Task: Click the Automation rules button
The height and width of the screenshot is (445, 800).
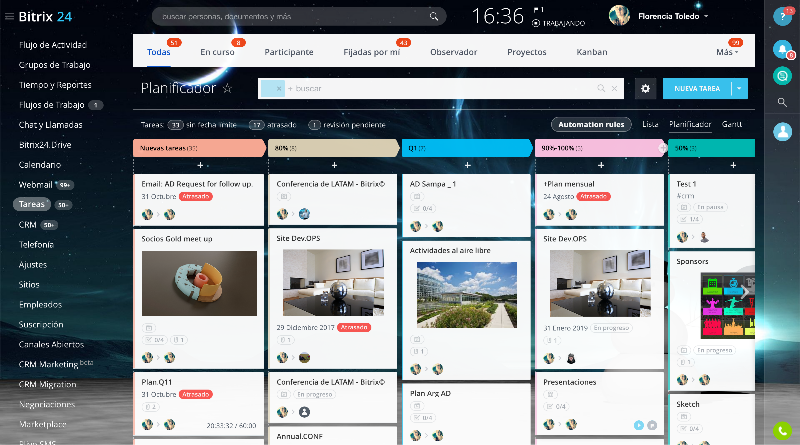Action: tap(591, 125)
